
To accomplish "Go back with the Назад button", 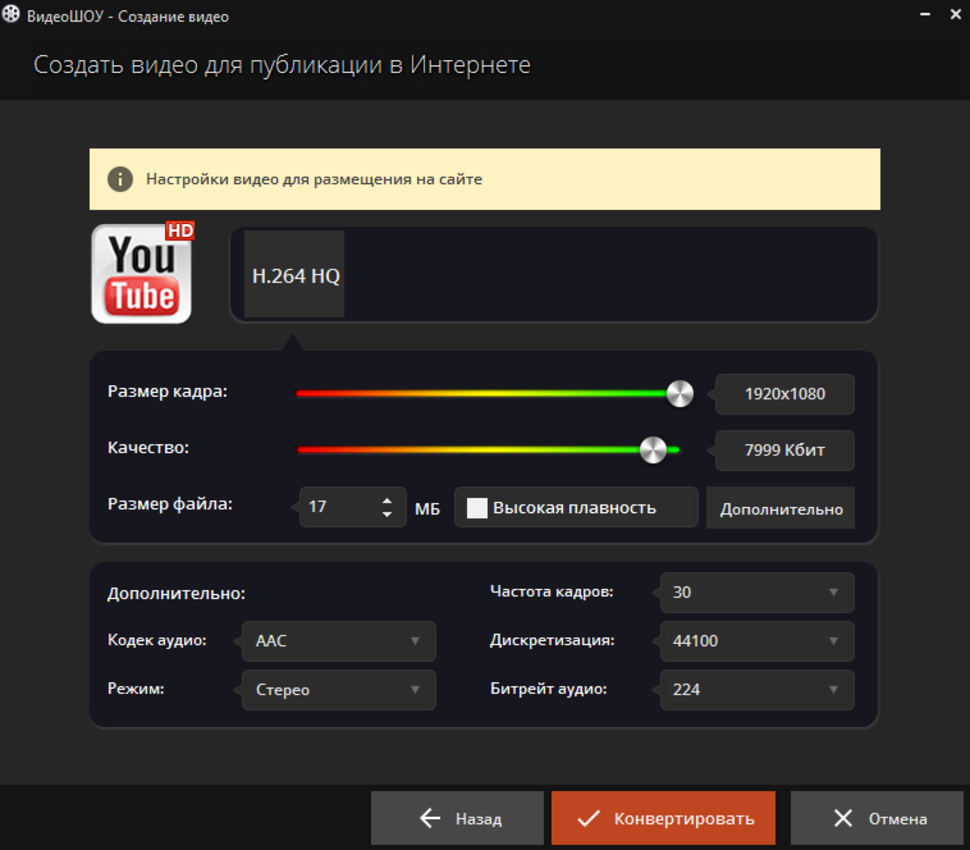I will [x=457, y=818].
